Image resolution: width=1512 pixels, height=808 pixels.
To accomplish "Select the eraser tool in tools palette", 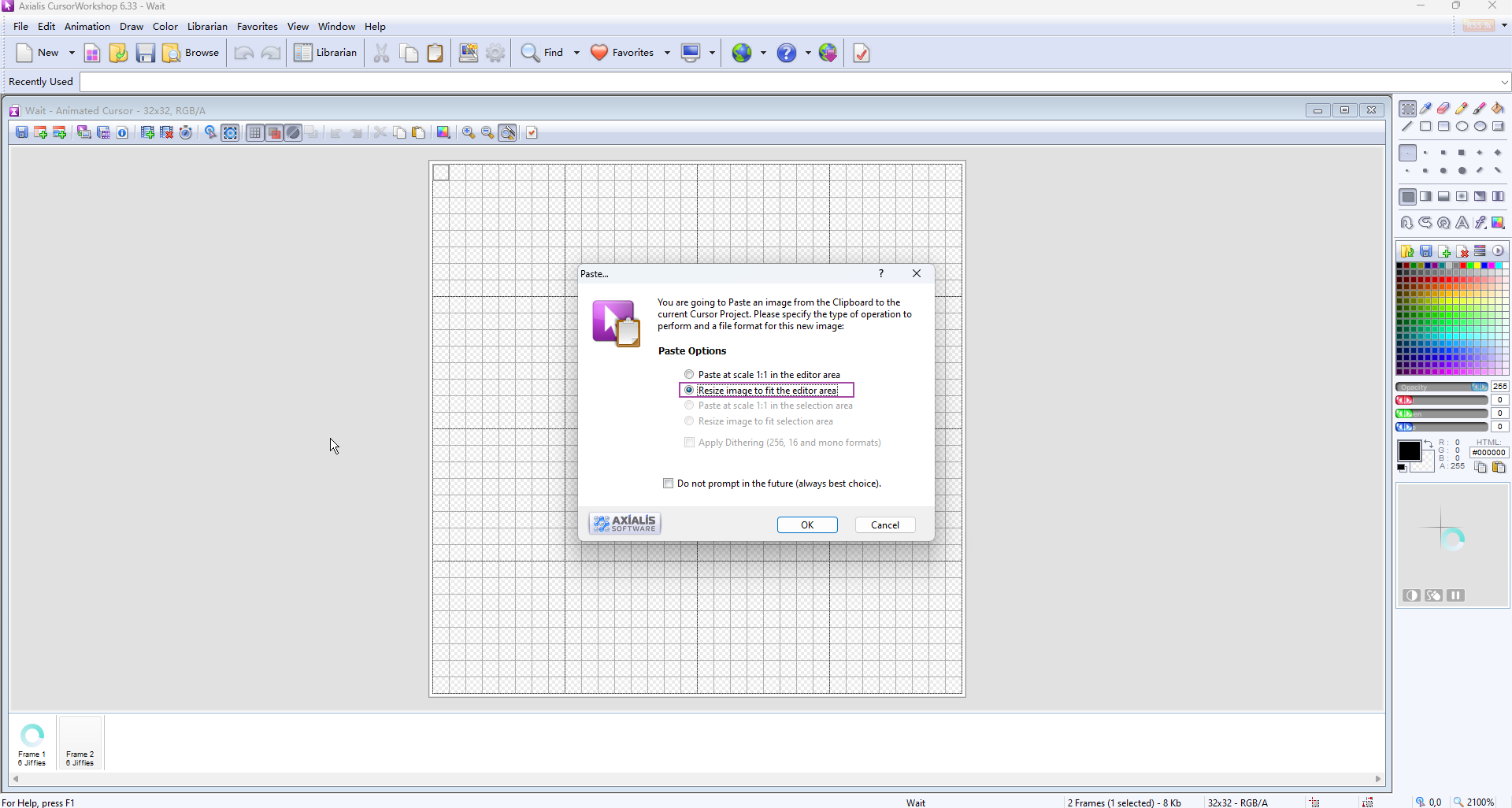I will (x=1443, y=109).
